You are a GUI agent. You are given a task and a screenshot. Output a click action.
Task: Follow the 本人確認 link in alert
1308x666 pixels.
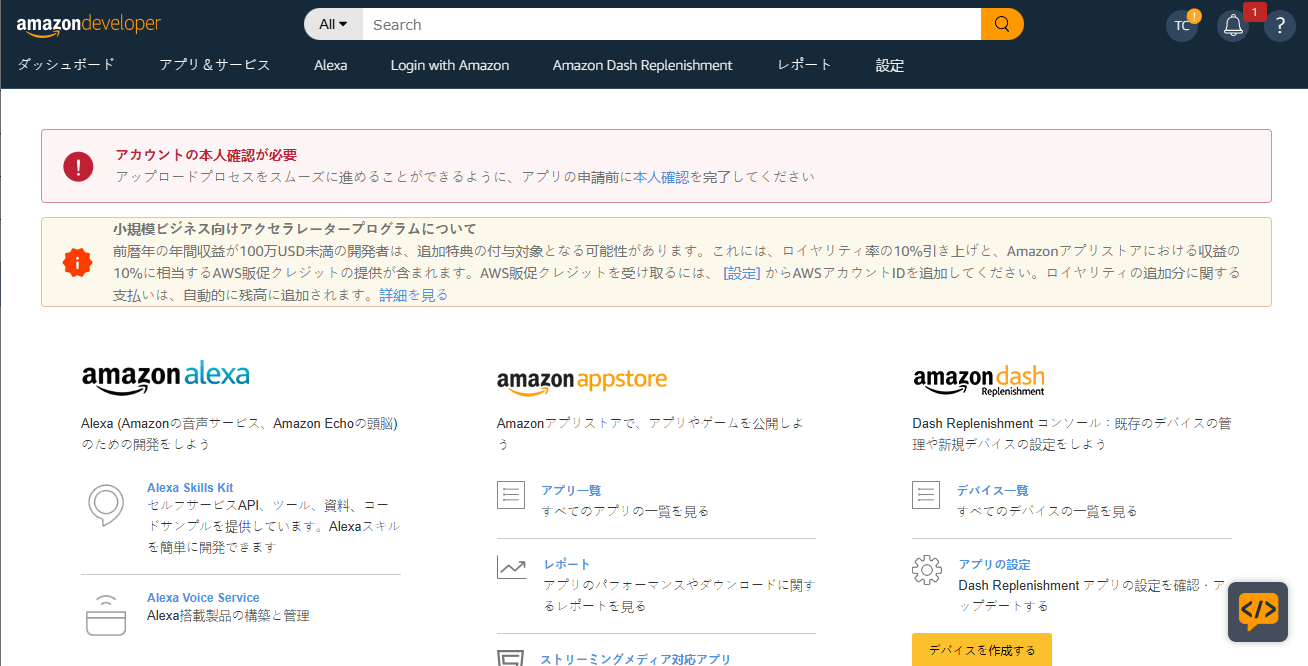(661, 176)
